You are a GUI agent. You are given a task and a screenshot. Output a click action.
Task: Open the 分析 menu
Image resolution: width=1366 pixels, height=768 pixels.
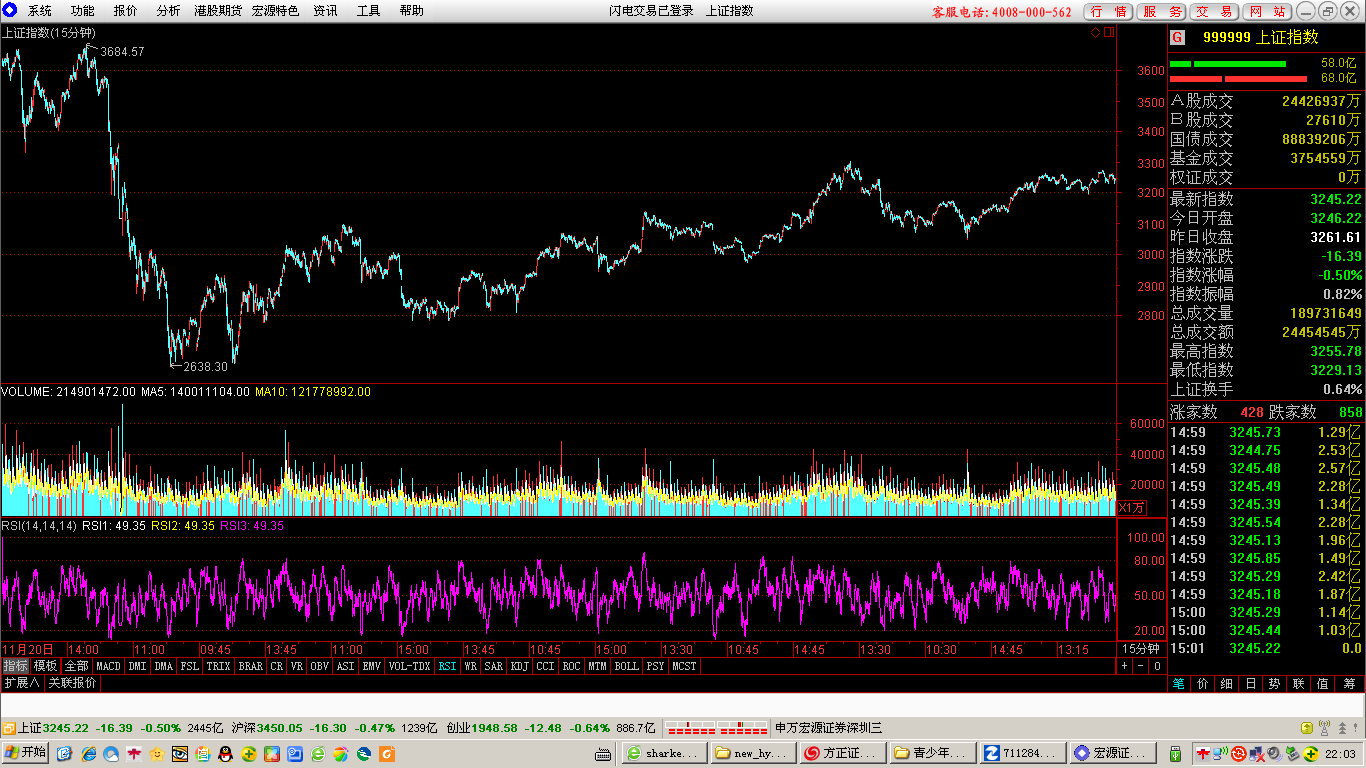169,11
